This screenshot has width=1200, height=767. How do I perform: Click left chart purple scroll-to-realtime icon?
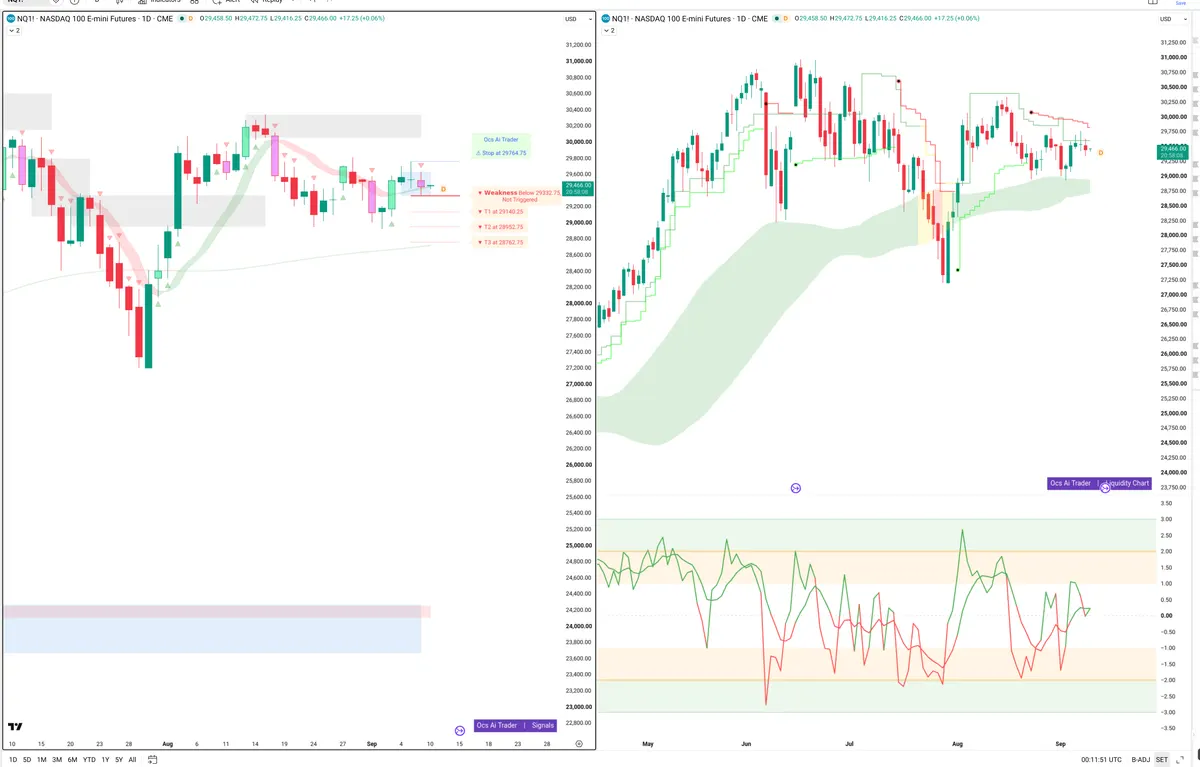click(460, 731)
